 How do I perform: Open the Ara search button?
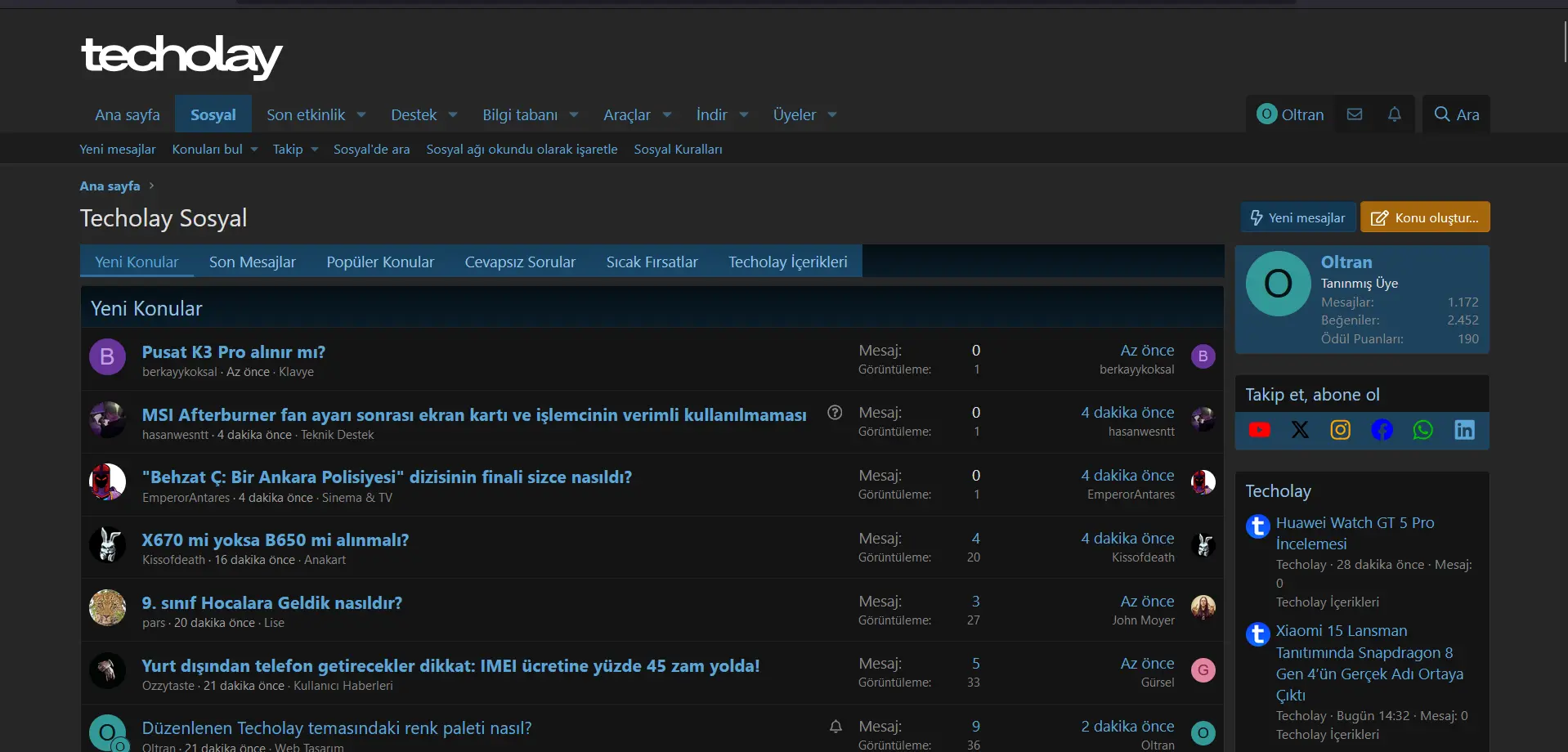(x=1457, y=114)
